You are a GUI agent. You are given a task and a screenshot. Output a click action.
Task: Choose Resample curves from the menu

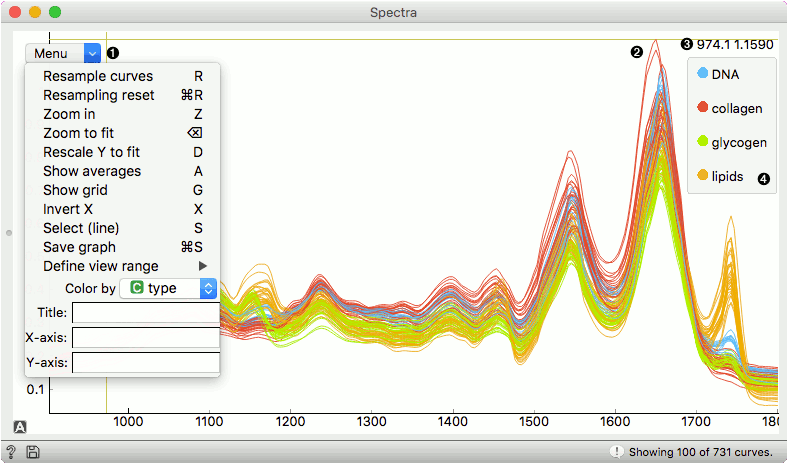pyautogui.click(x=98, y=76)
